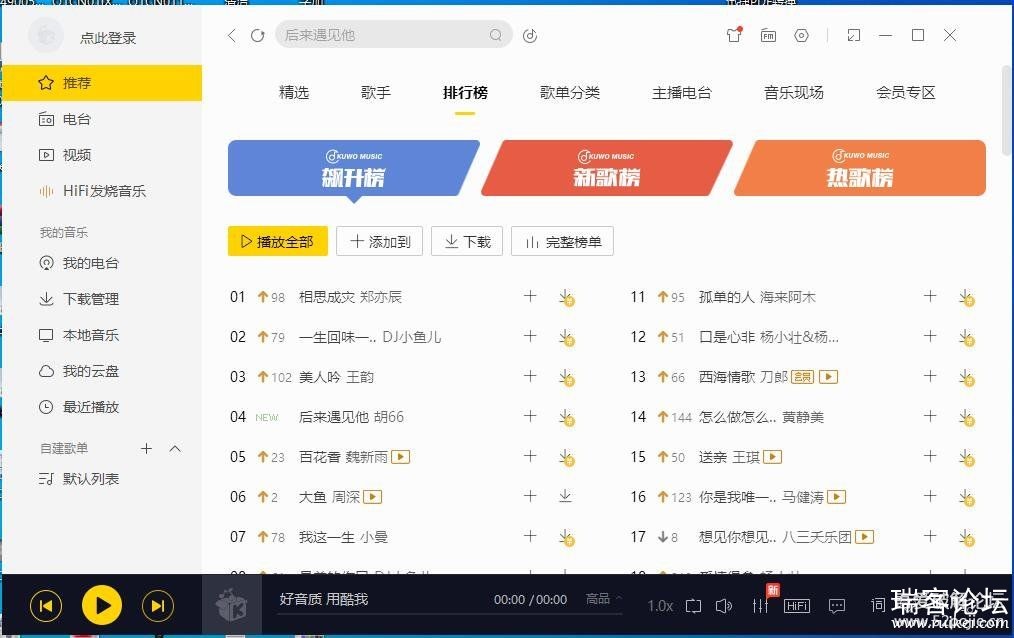The image size is (1014, 638).
Task: Switch to the 歌手 tab
Action: [x=376, y=92]
